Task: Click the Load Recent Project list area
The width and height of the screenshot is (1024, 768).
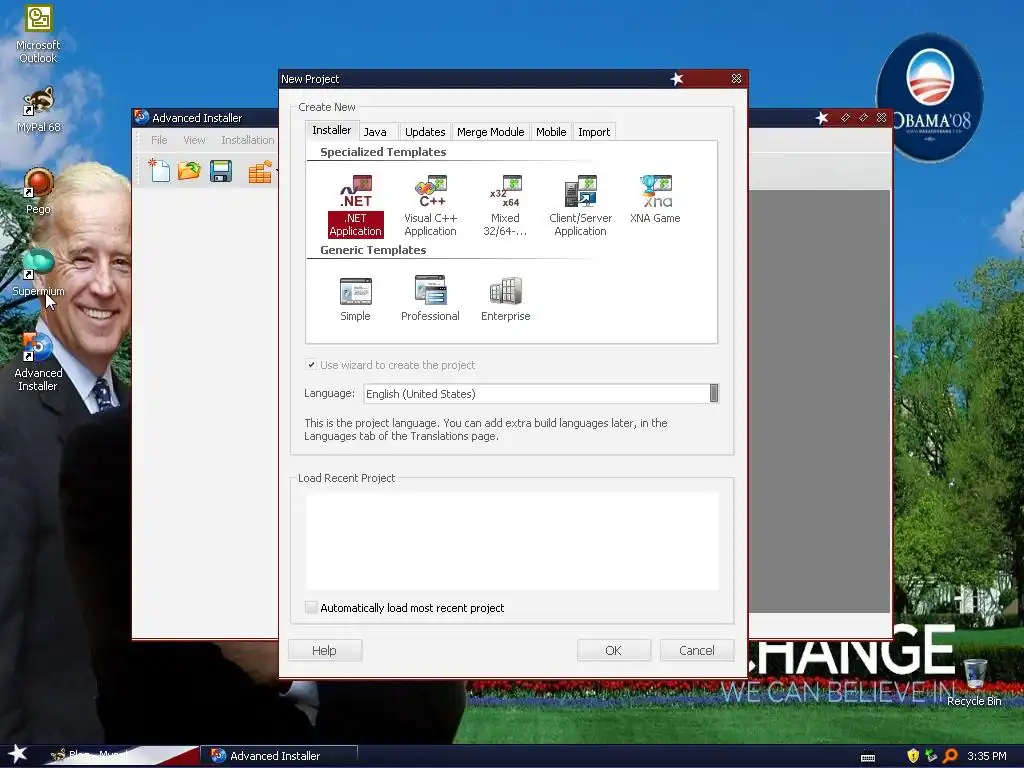Action: (512, 541)
